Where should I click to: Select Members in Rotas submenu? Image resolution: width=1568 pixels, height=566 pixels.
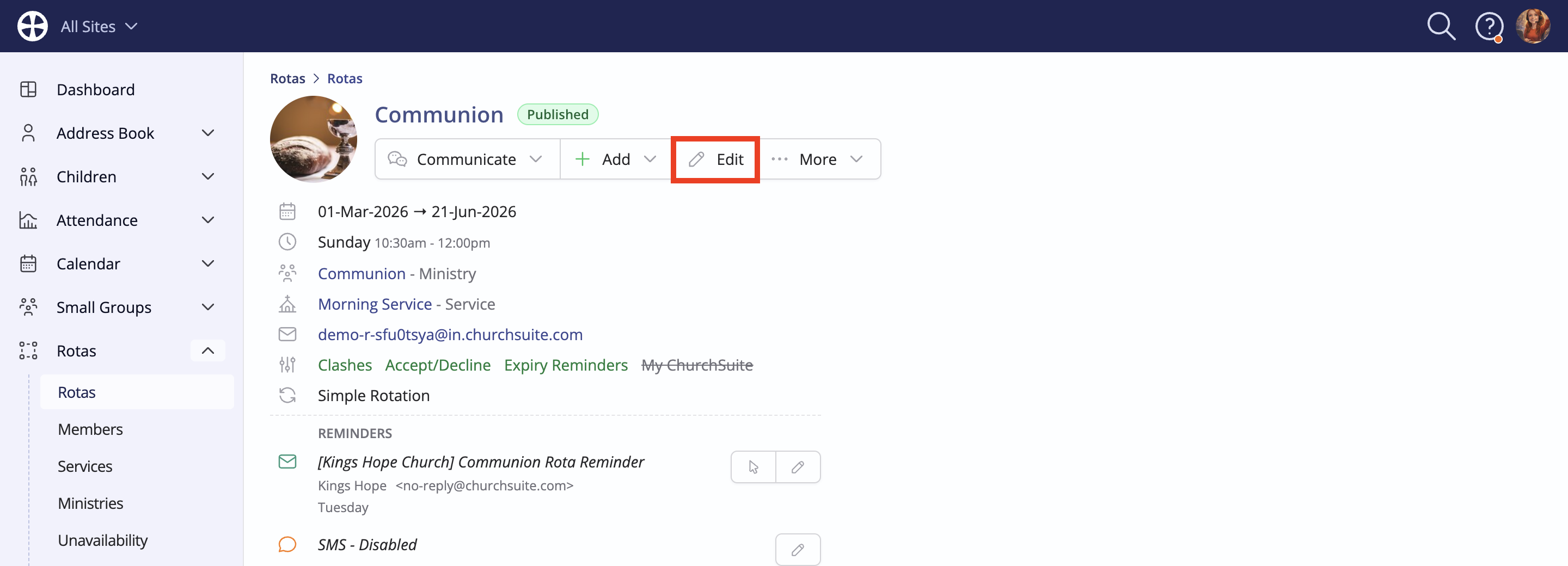click(90, 429)
